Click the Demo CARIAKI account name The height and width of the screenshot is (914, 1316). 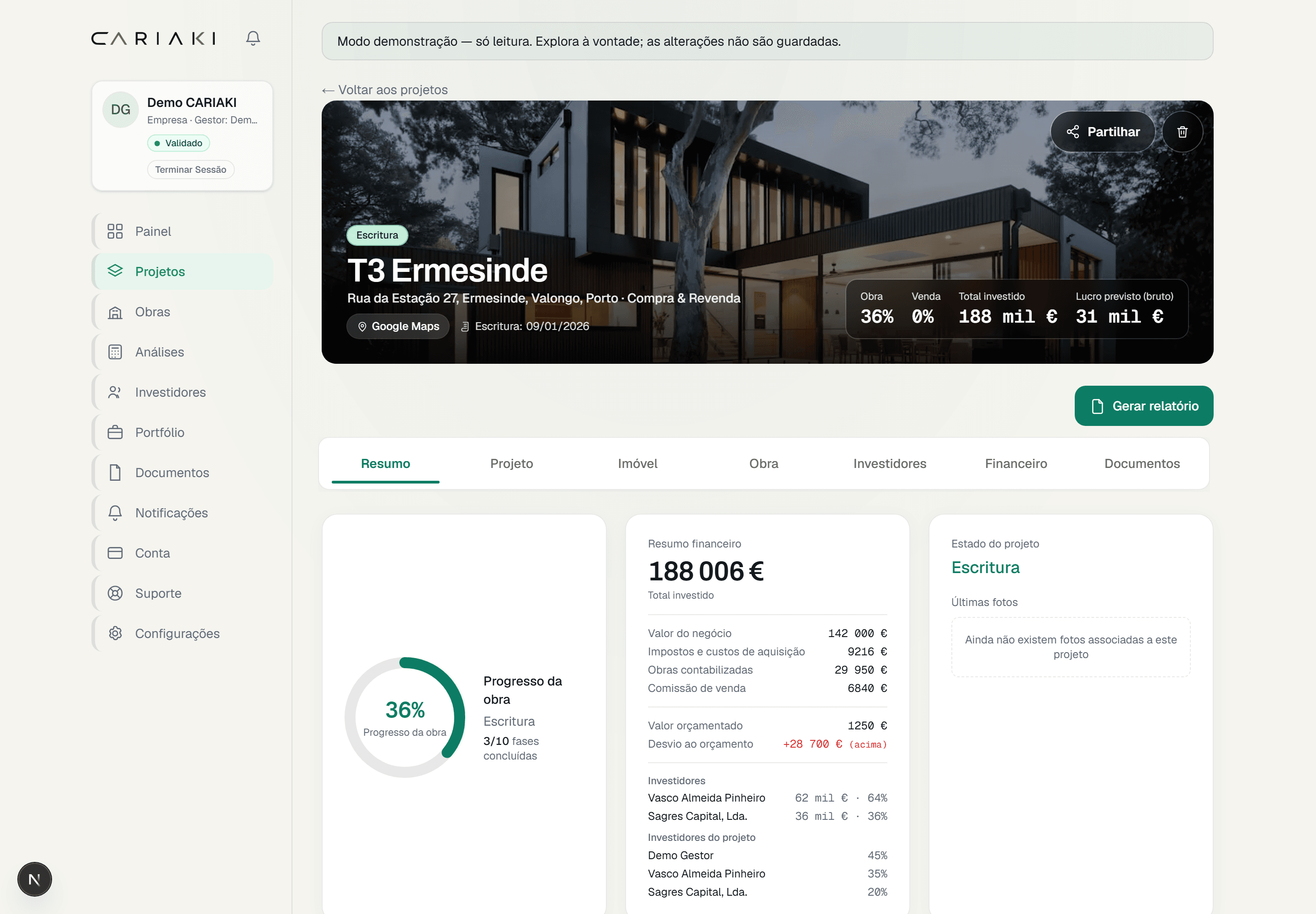192,102
